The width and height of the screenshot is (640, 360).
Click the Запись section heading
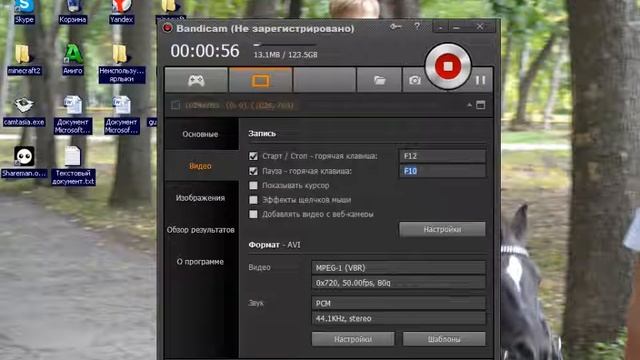point(262,133)
